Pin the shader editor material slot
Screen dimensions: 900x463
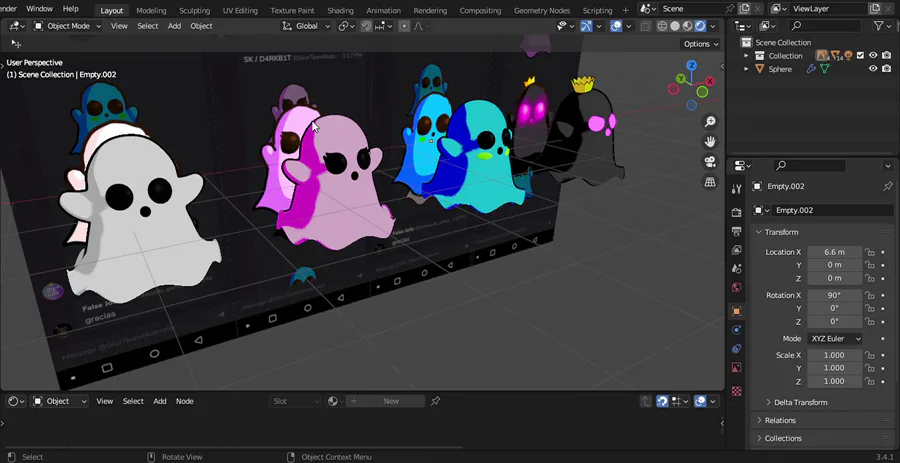(x=436, y=401)
